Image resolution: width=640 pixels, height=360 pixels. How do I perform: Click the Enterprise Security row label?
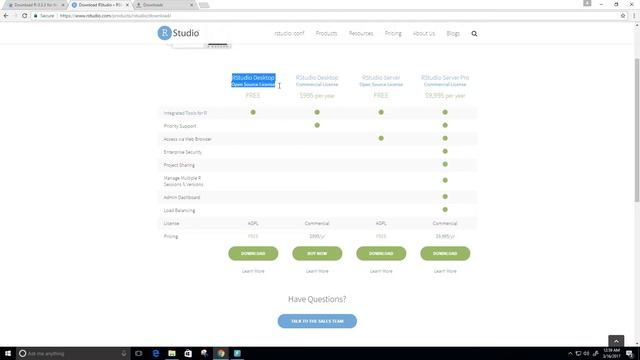click(x=182, y=152)
